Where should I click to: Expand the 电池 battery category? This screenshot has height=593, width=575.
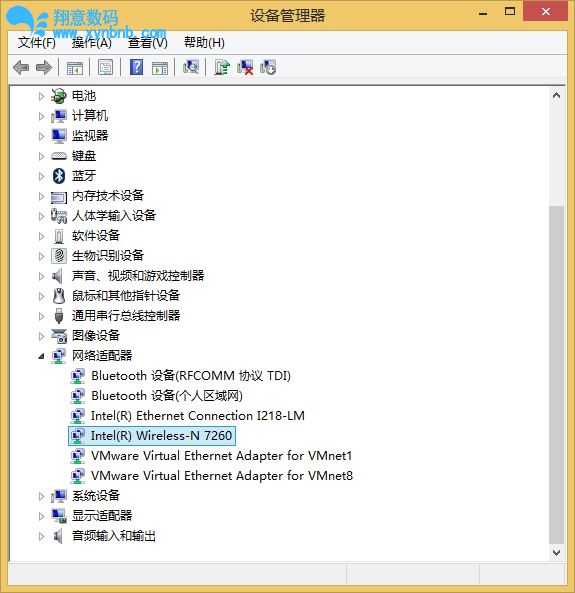coord(41,96)
